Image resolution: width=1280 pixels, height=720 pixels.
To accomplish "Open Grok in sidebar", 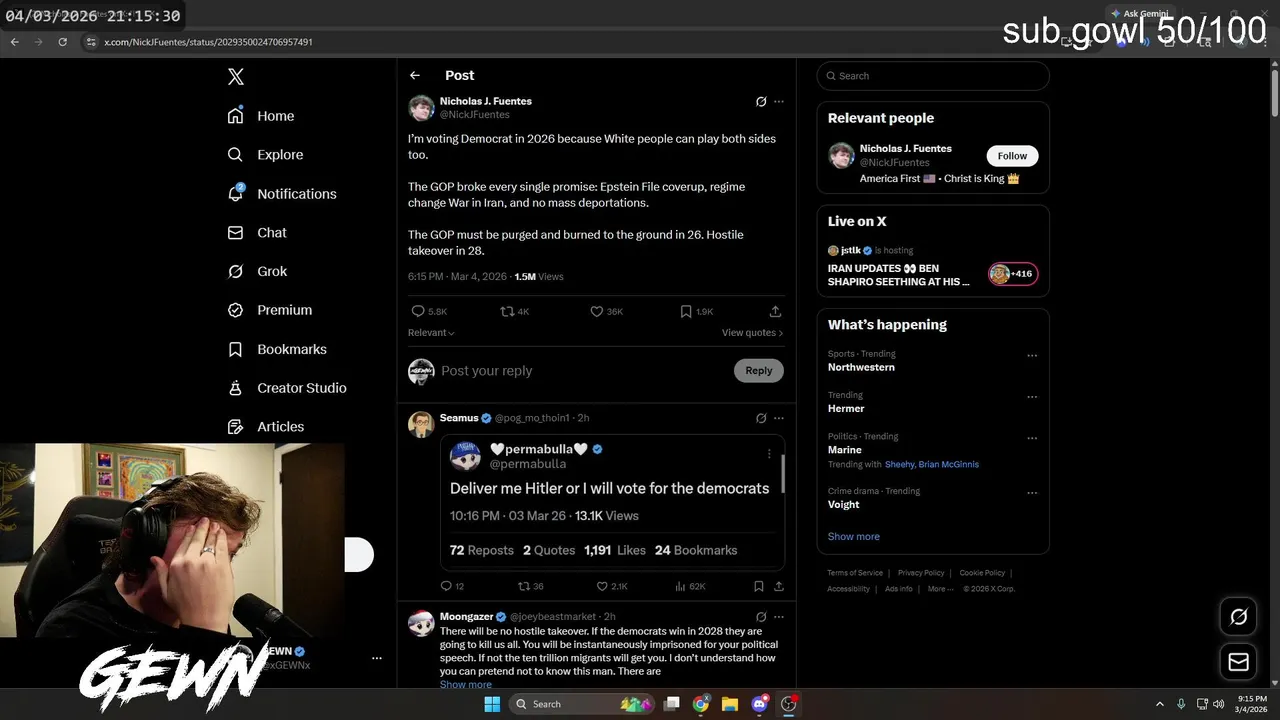I will pyautogui.click(x=257, y=271).
